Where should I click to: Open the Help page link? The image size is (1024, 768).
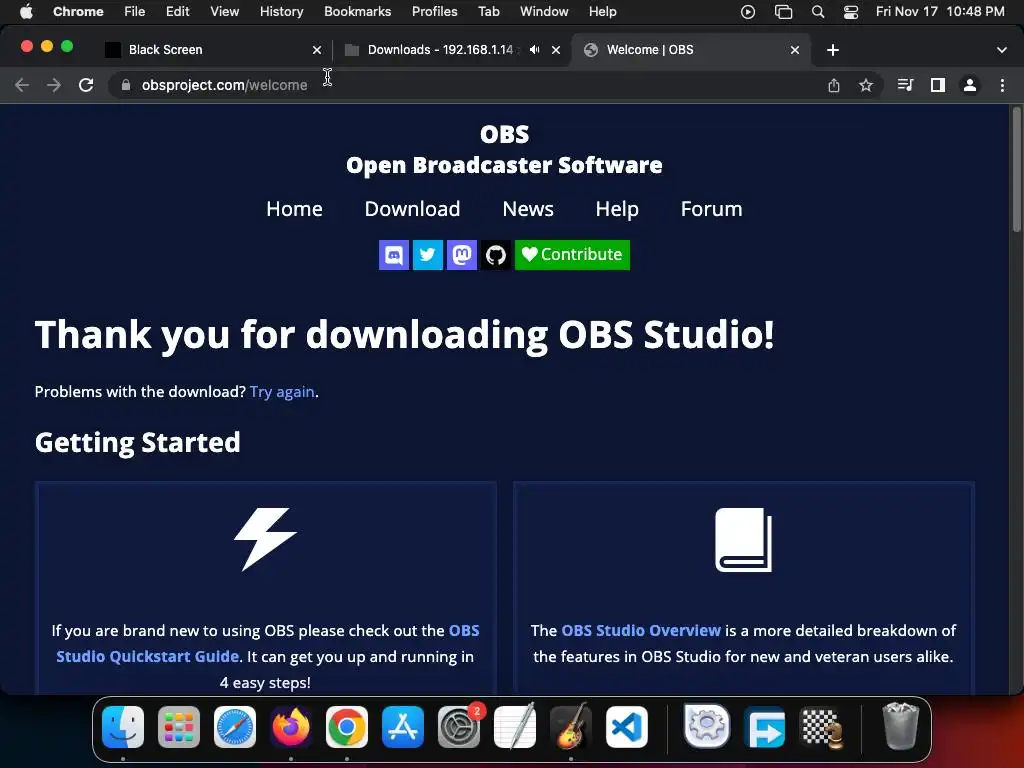pos(616,209)
